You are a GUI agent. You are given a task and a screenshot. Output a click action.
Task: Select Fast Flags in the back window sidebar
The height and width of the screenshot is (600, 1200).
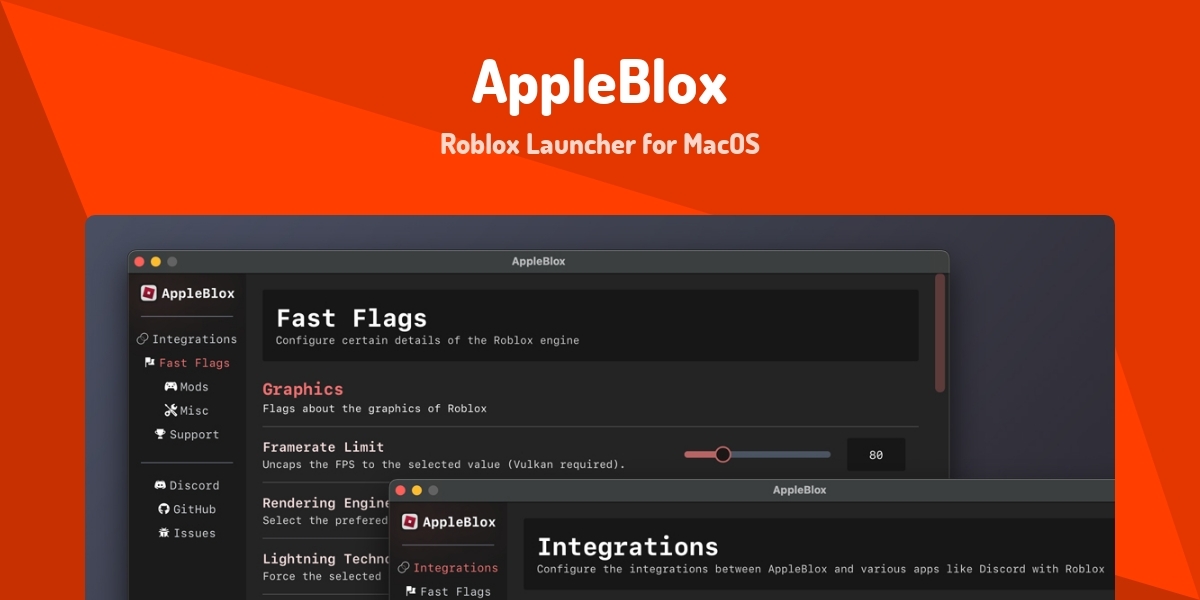(187, 363)
